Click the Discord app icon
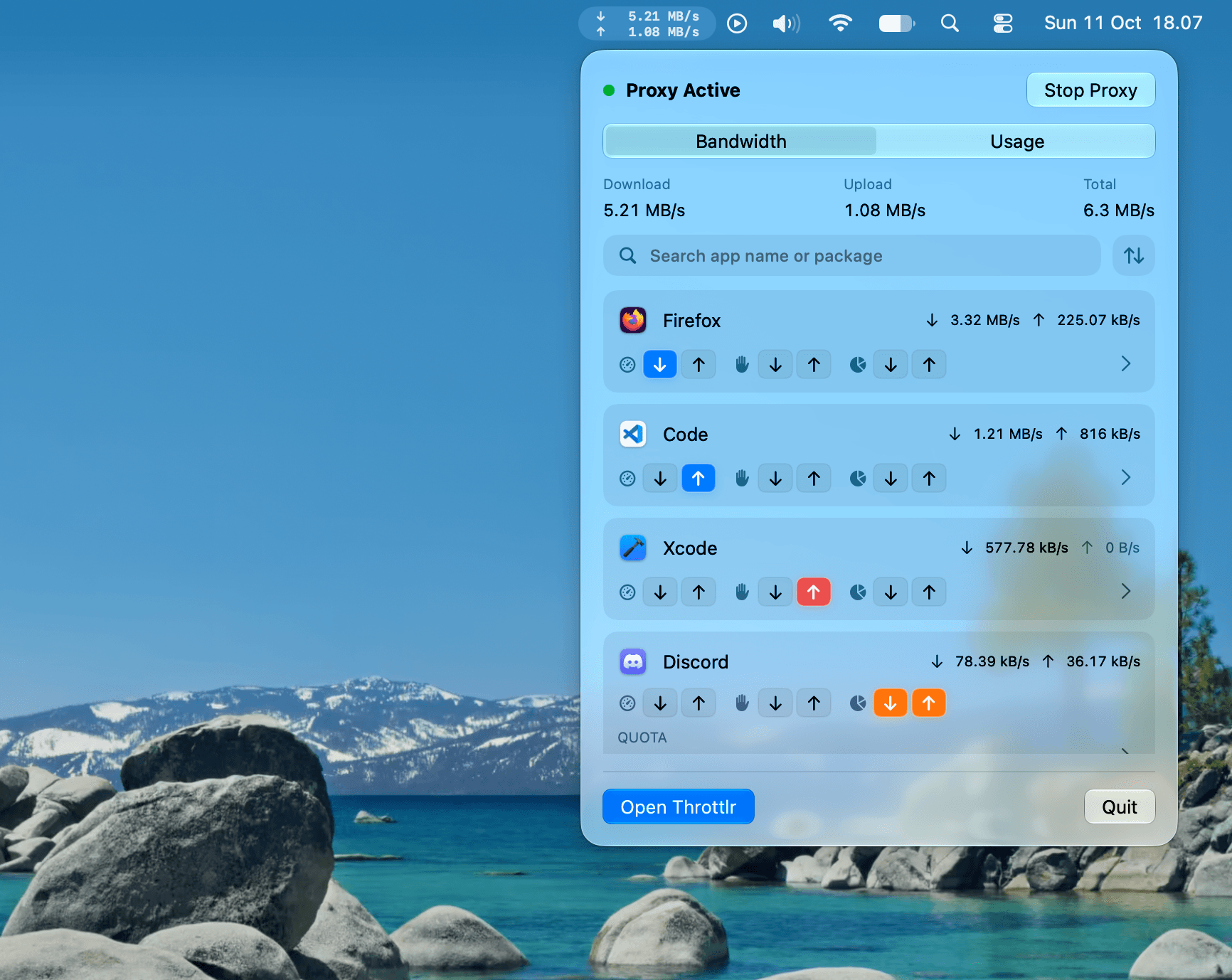This screenshot has width=1232, height=980. [632, 661]
